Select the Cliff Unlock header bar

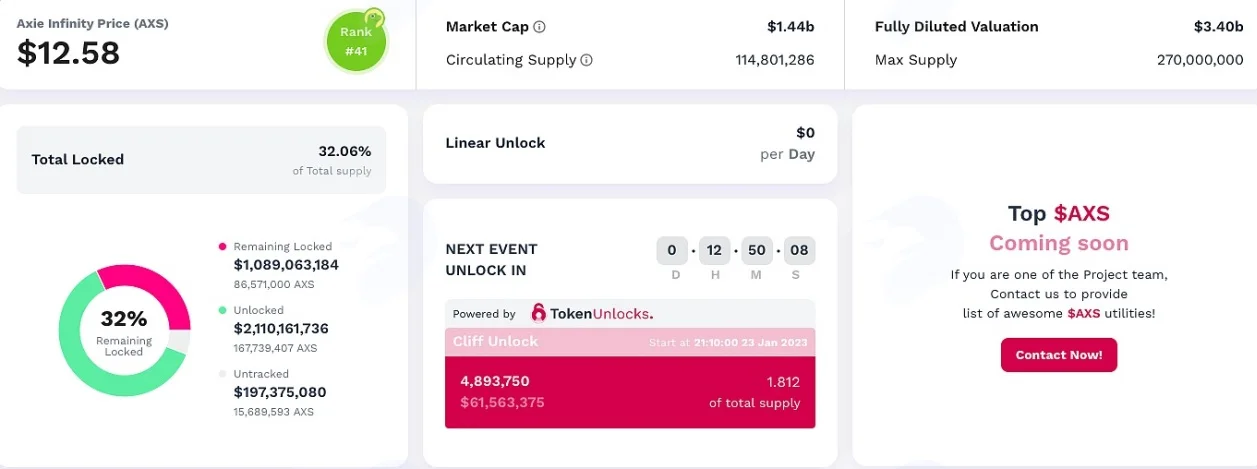coord(630,342)
